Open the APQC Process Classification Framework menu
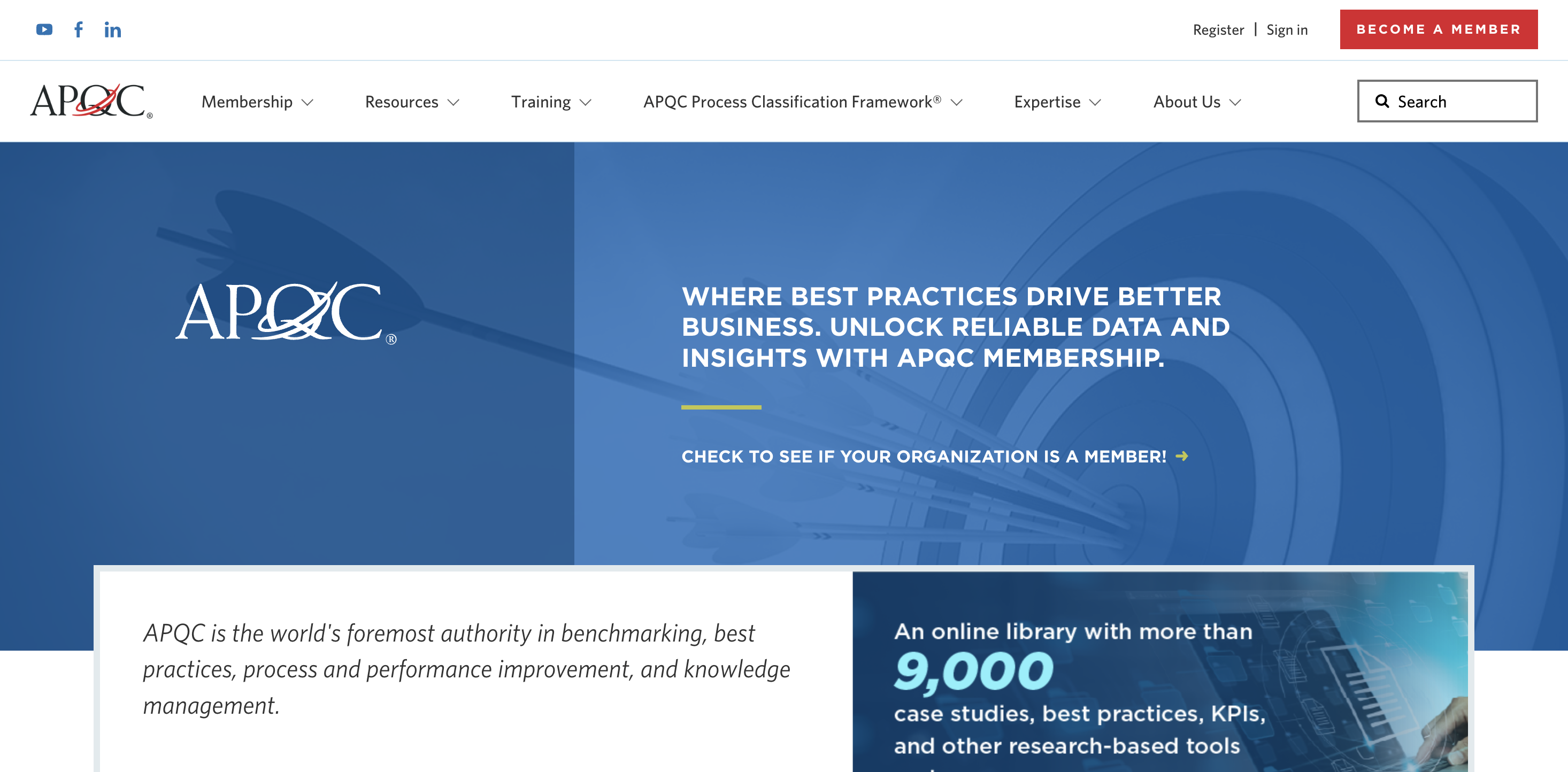The width and height of the screenshot is (1568, 772). pyautogui.click(x=792, y=102)
